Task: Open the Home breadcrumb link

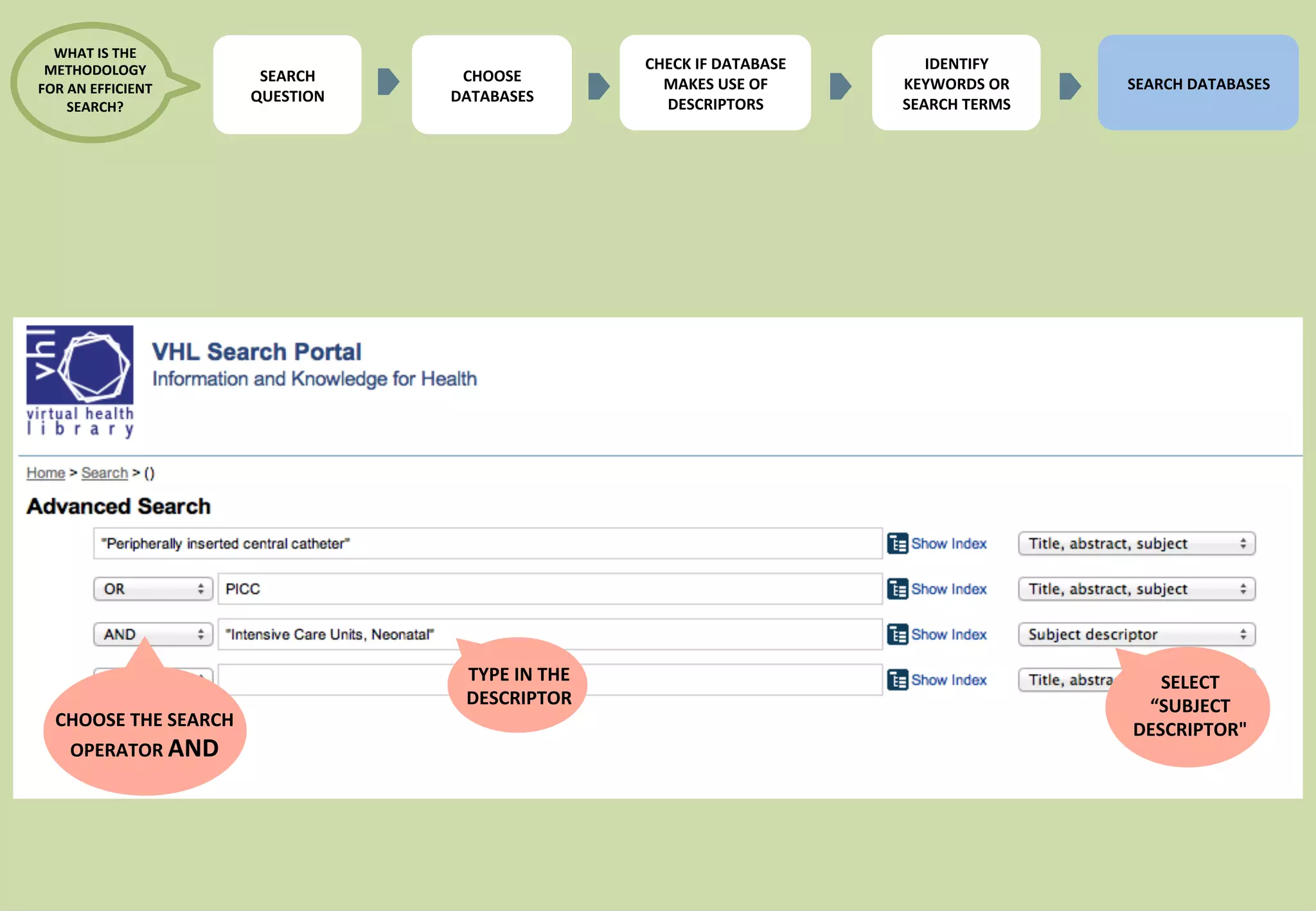Action: click(x=46, y=473)
